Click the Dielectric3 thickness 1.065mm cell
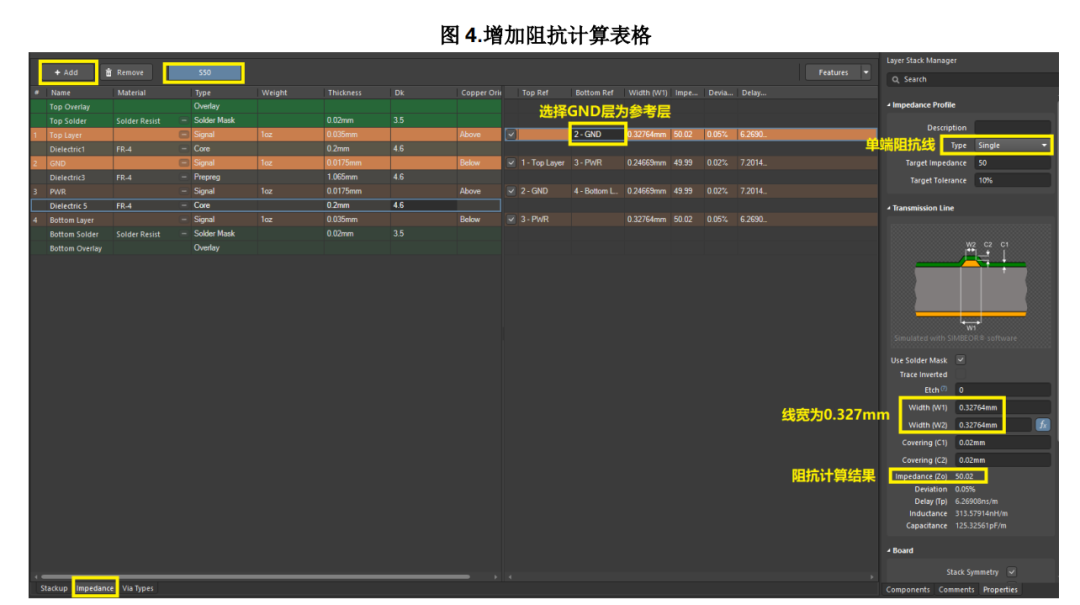 tap(357, 177)
